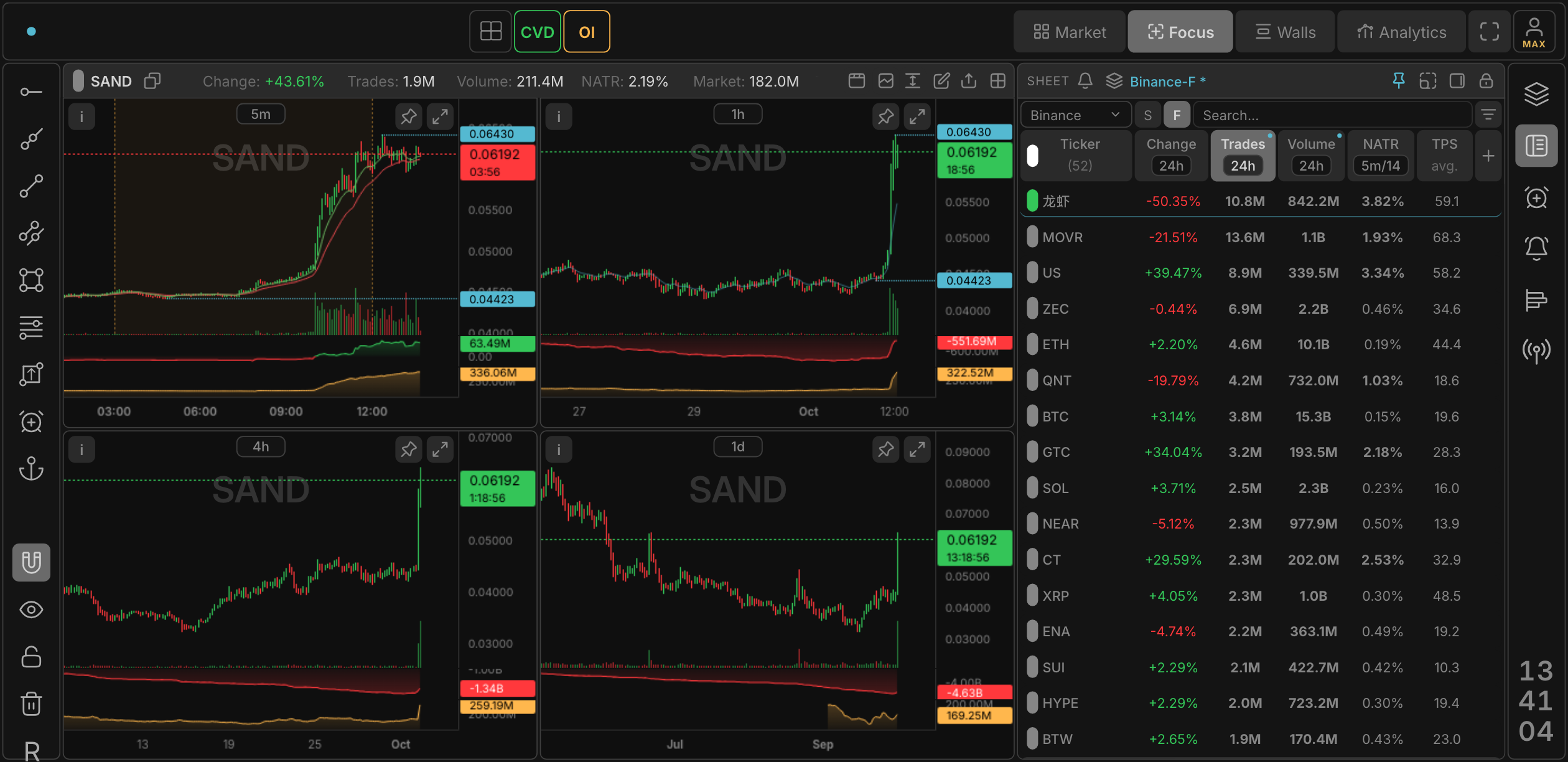1568x762 pixels.
Task: Switch to the Walls tab
Action: tap(1286, 32)
